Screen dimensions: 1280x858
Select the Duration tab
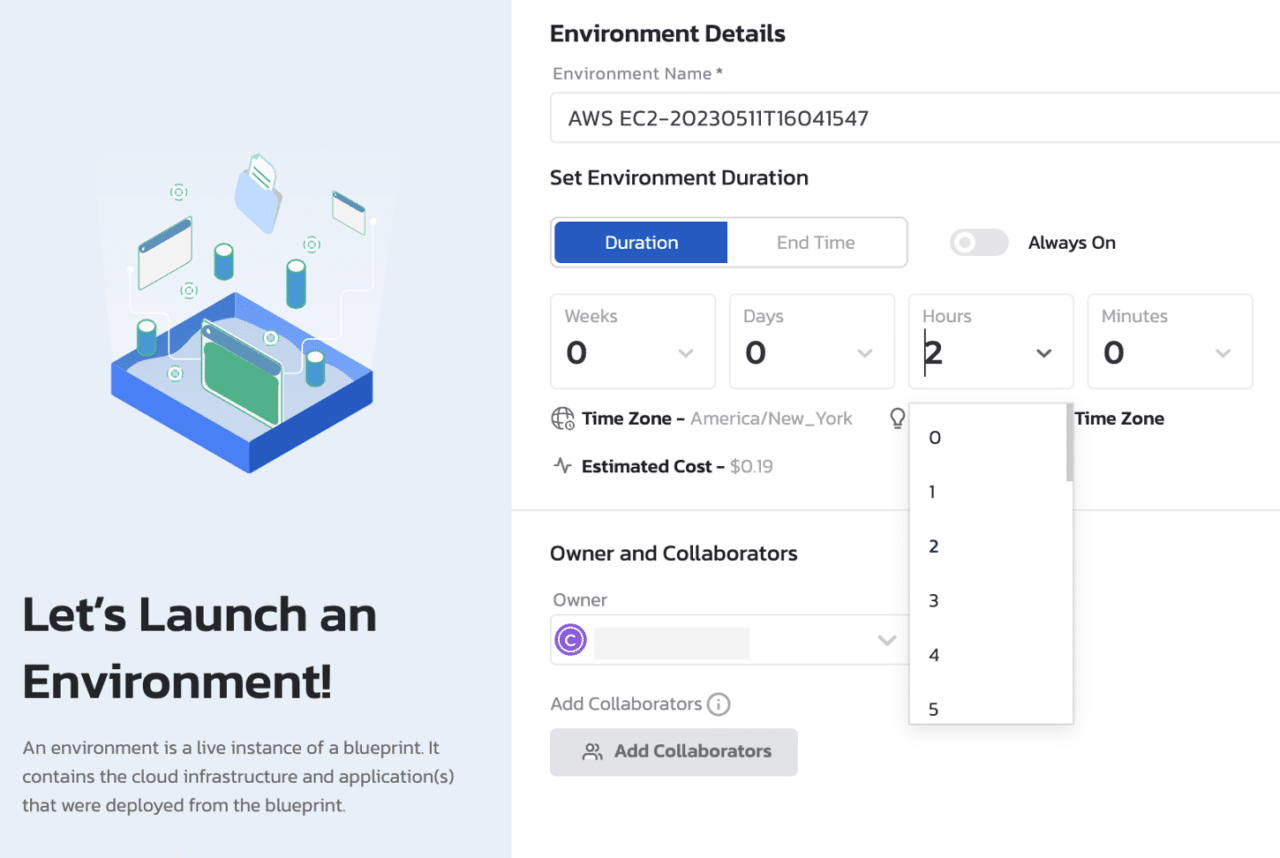click(x=641, y=243)
